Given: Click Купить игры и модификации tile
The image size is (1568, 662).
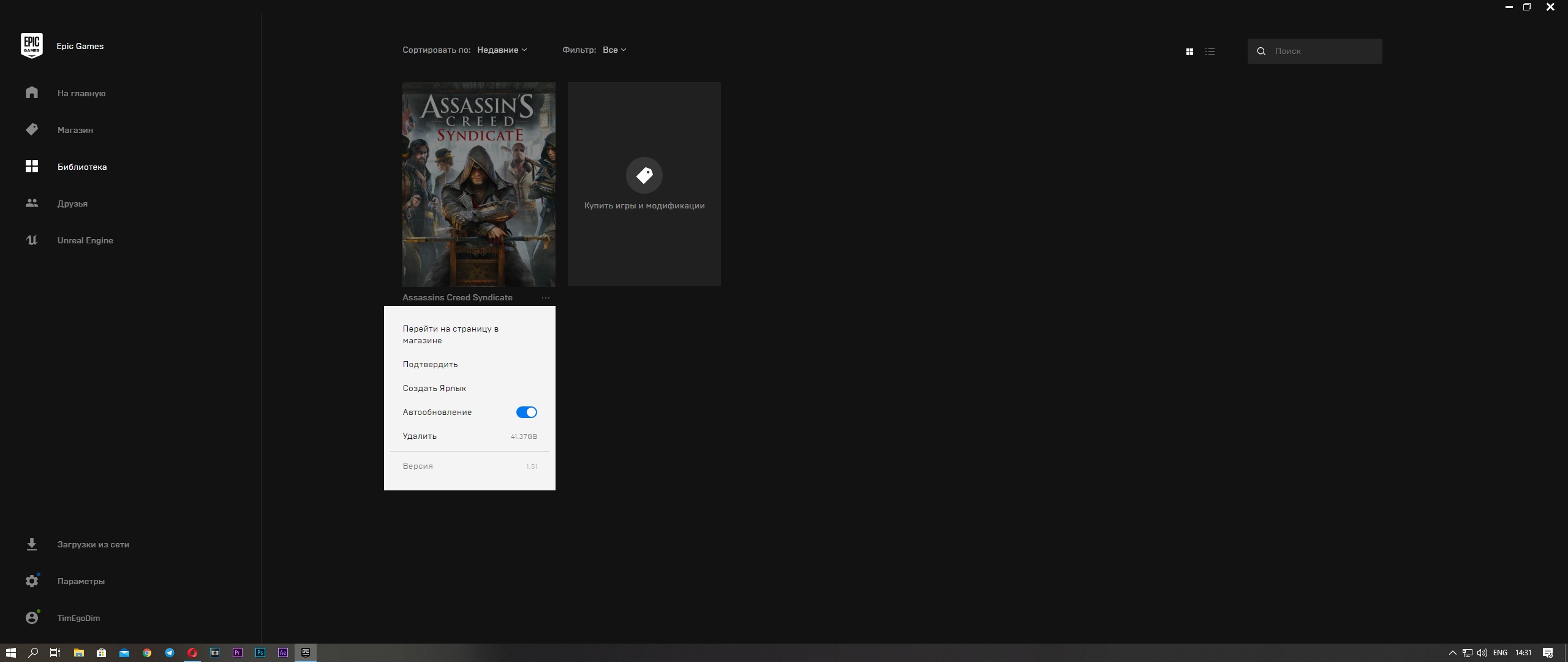Looking at the screenshot, I should (644, 184).
